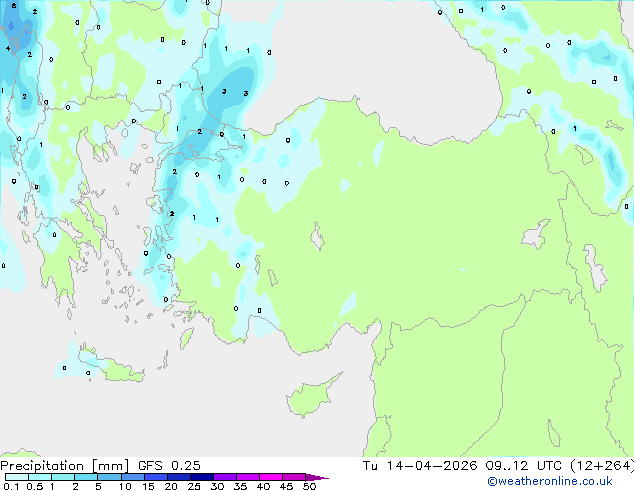
Task: Click the 20–25 mm legend swatch
Action: (x=178, y=477)
